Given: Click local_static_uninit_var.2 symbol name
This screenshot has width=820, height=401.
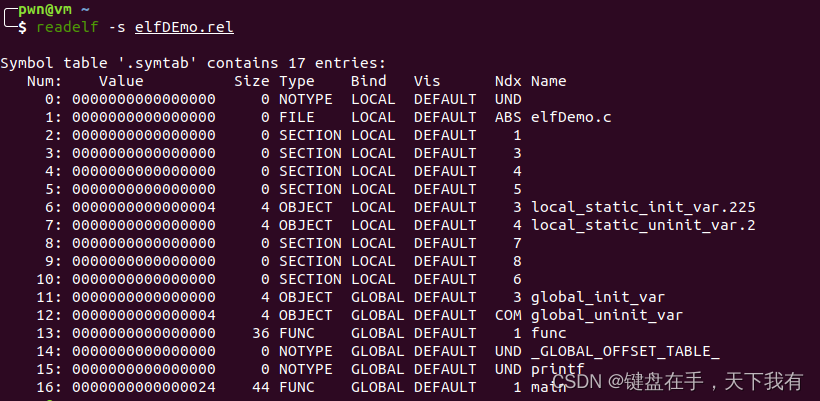Looking at the screenshot, I should coord(643,225).
